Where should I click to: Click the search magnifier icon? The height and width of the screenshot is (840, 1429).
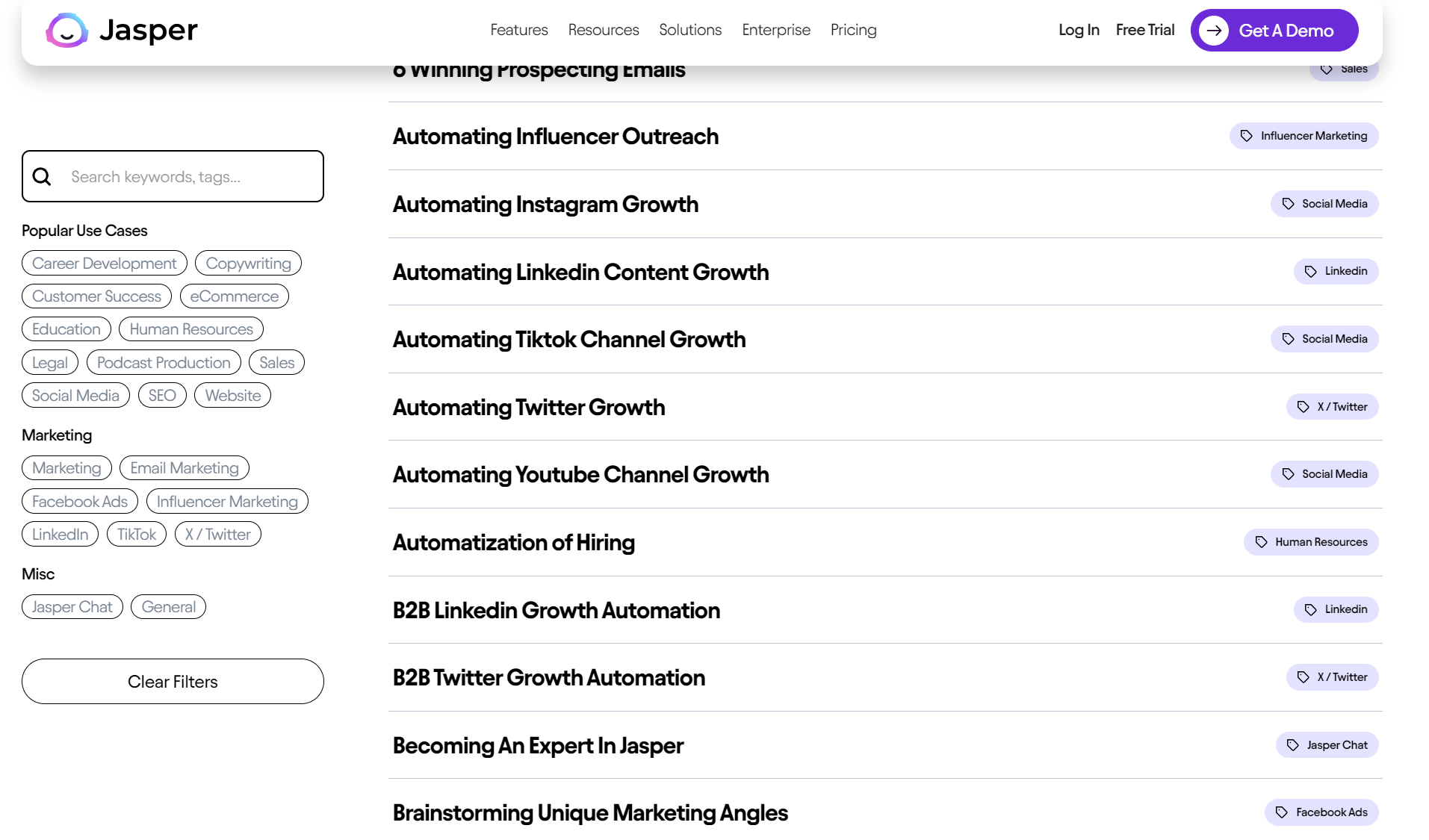pyautogui.click(x=43, y=177)
